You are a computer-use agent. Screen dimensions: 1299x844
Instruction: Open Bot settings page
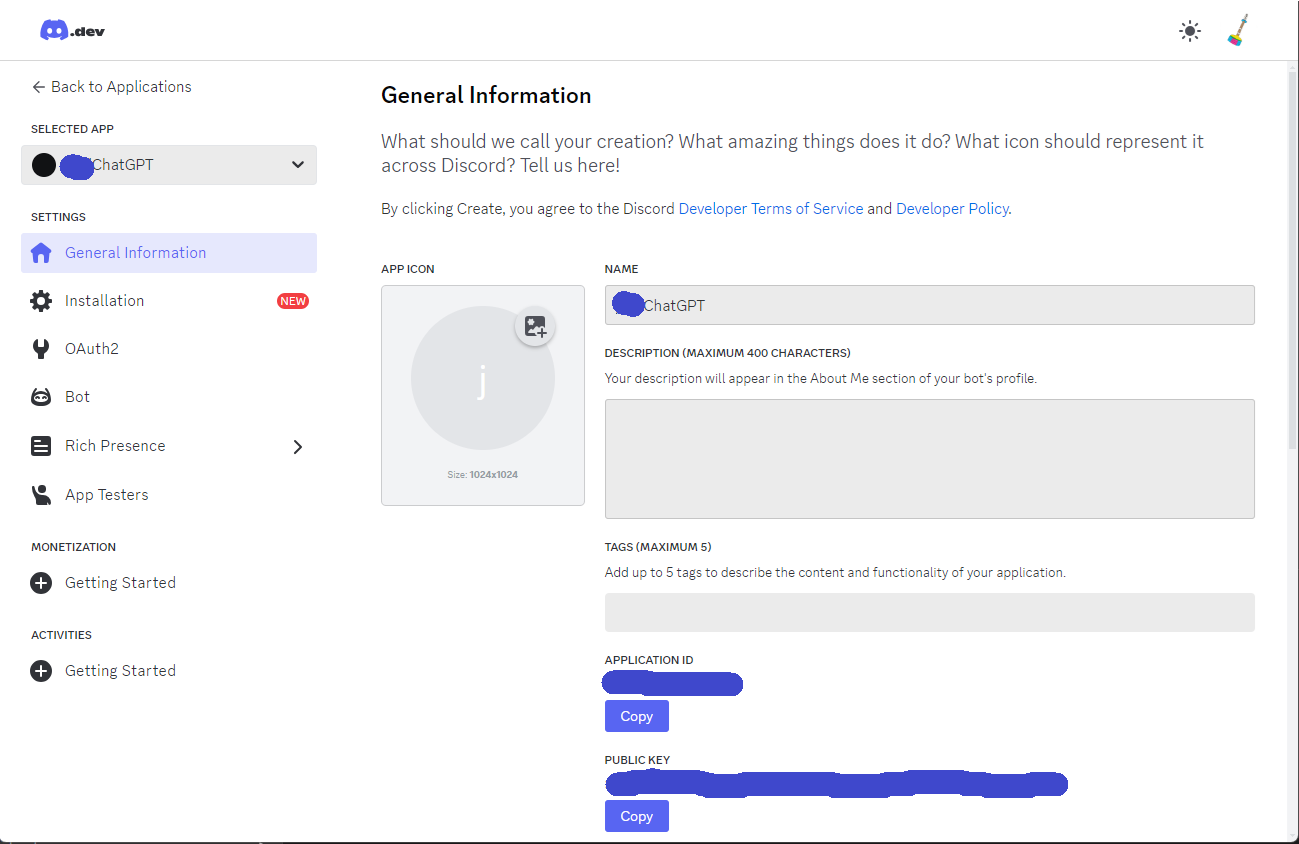[x=169, y=397]
